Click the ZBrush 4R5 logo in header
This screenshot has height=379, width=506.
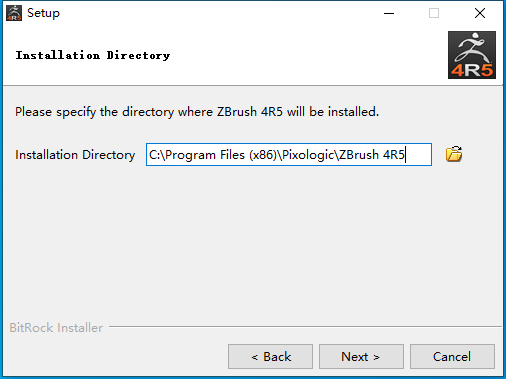(x=472, y=55)
